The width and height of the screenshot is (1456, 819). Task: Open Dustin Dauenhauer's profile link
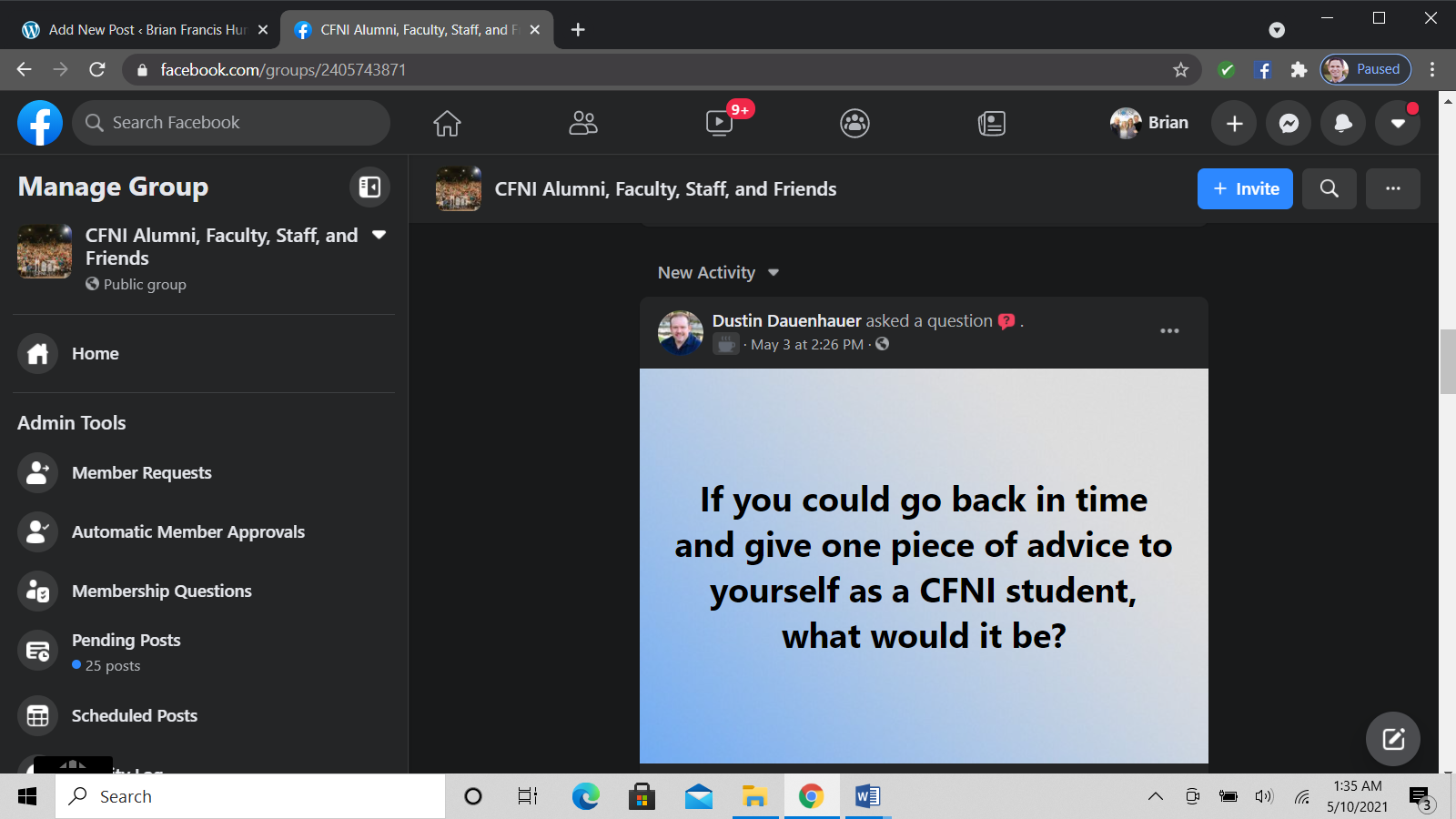[x=786, y=320]
